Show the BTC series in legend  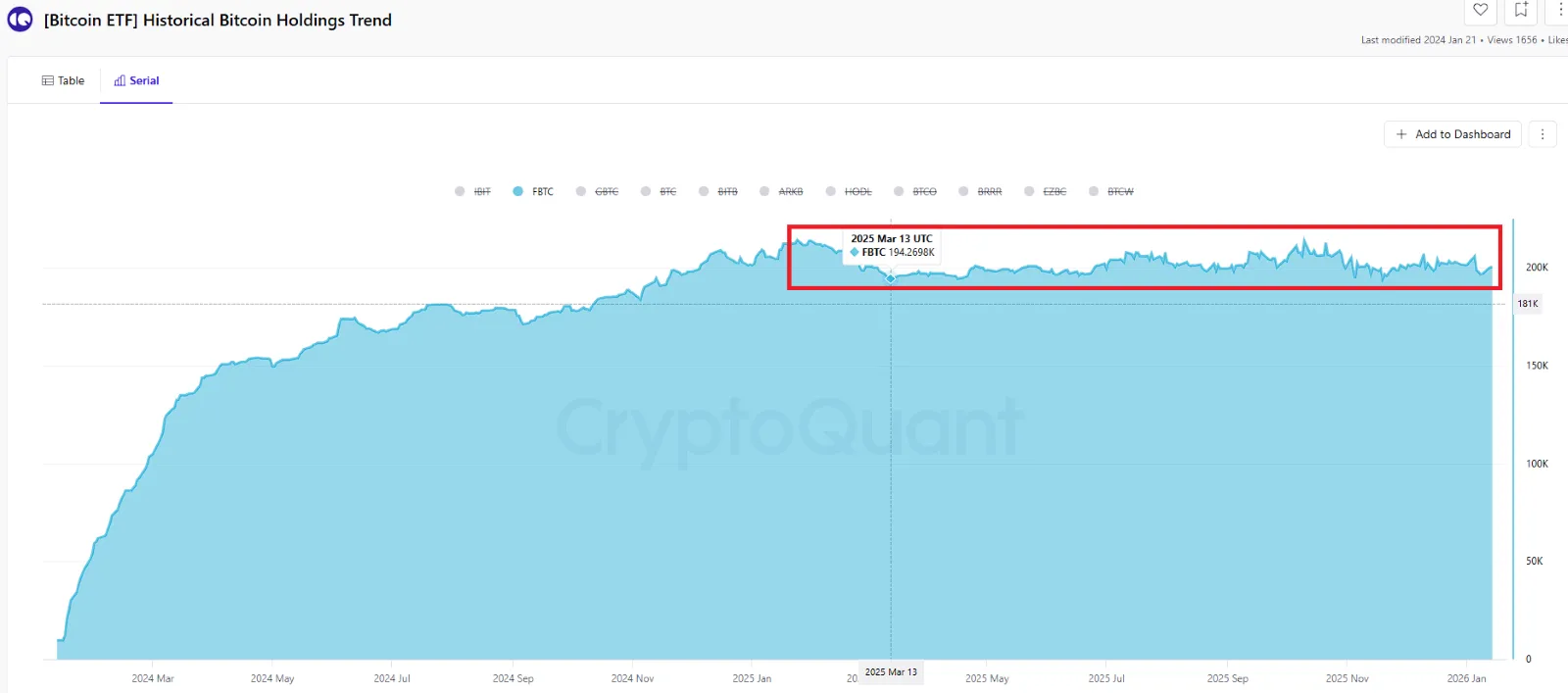(x=660, y=192)
